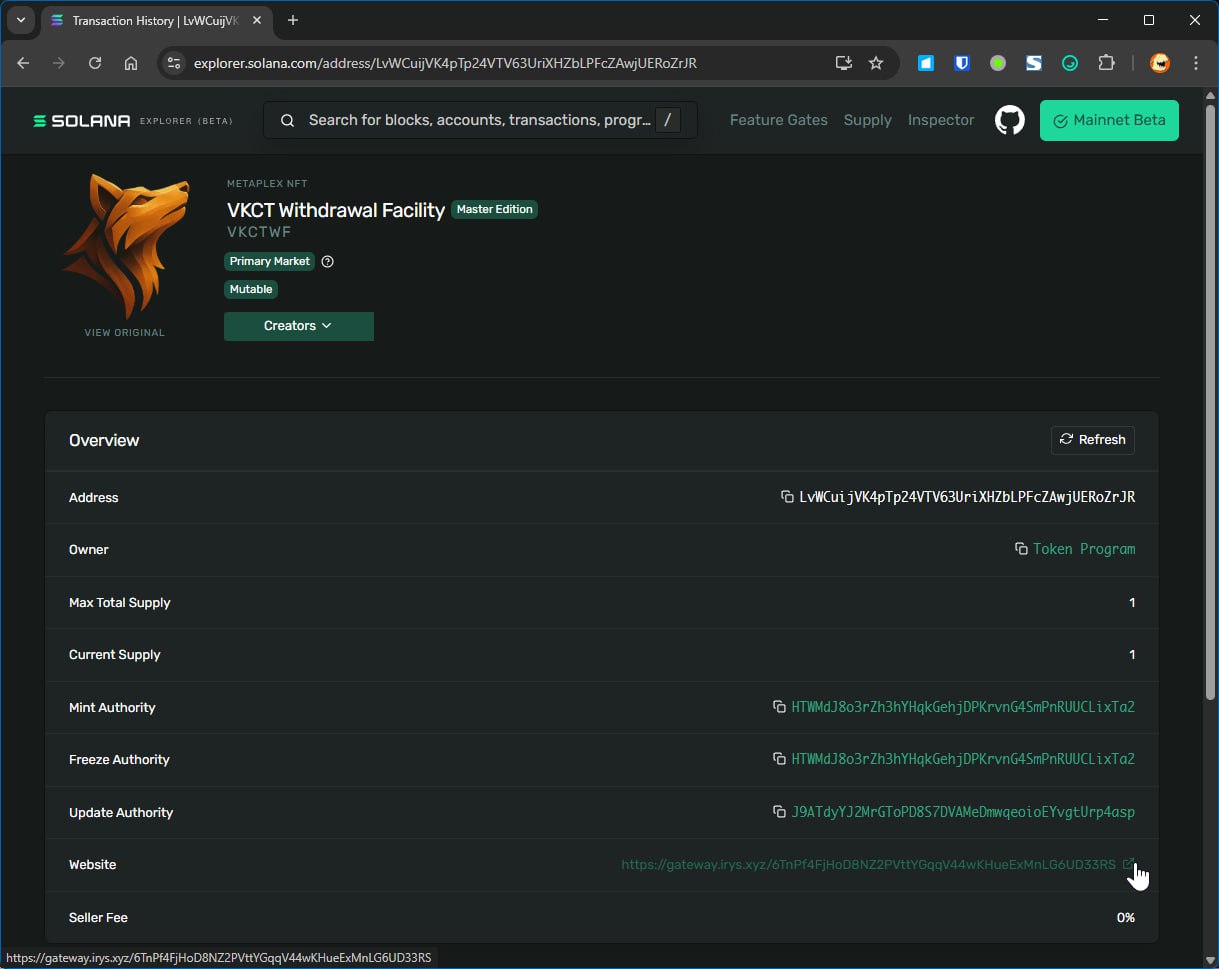Open external link icon beside Website URL
This screenshot has width=1219, height=969.
pos(1128,864)
